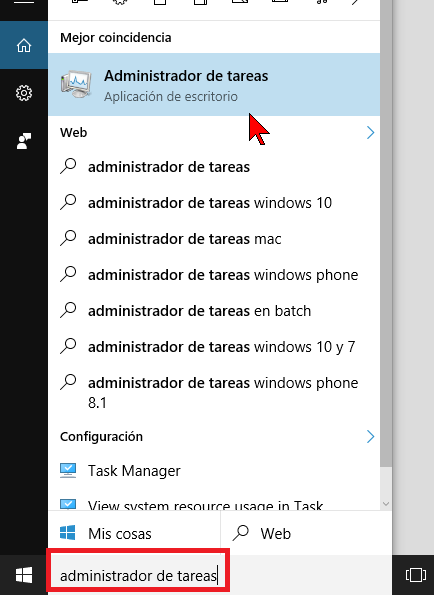Expand the Configuración section arrow
This screenshot has height=595, width=434.
click(x=370, y=436)
